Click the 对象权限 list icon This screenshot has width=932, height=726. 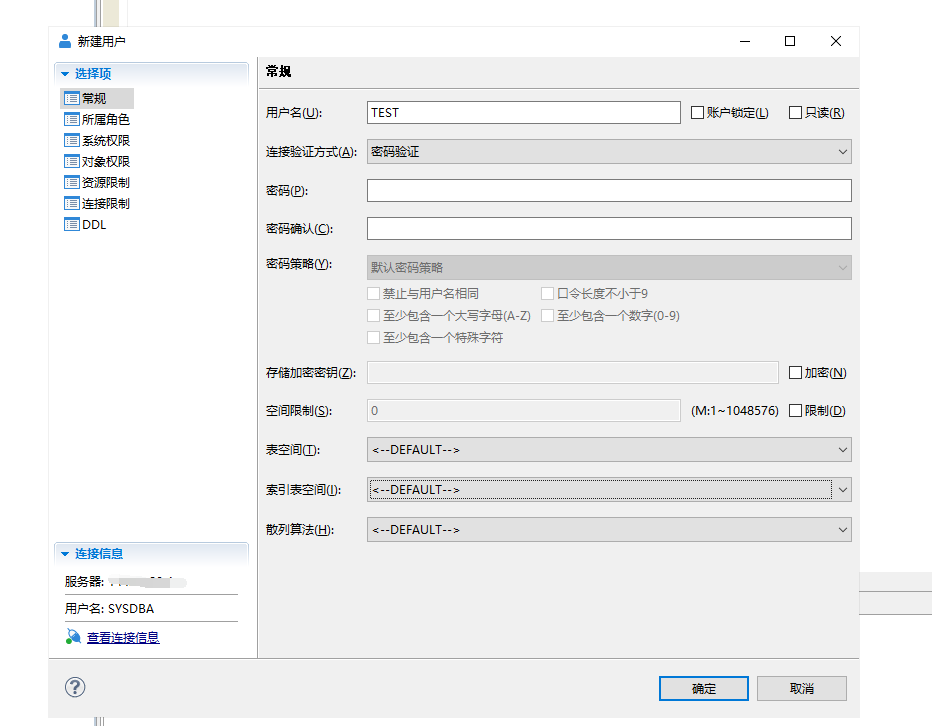71,161
